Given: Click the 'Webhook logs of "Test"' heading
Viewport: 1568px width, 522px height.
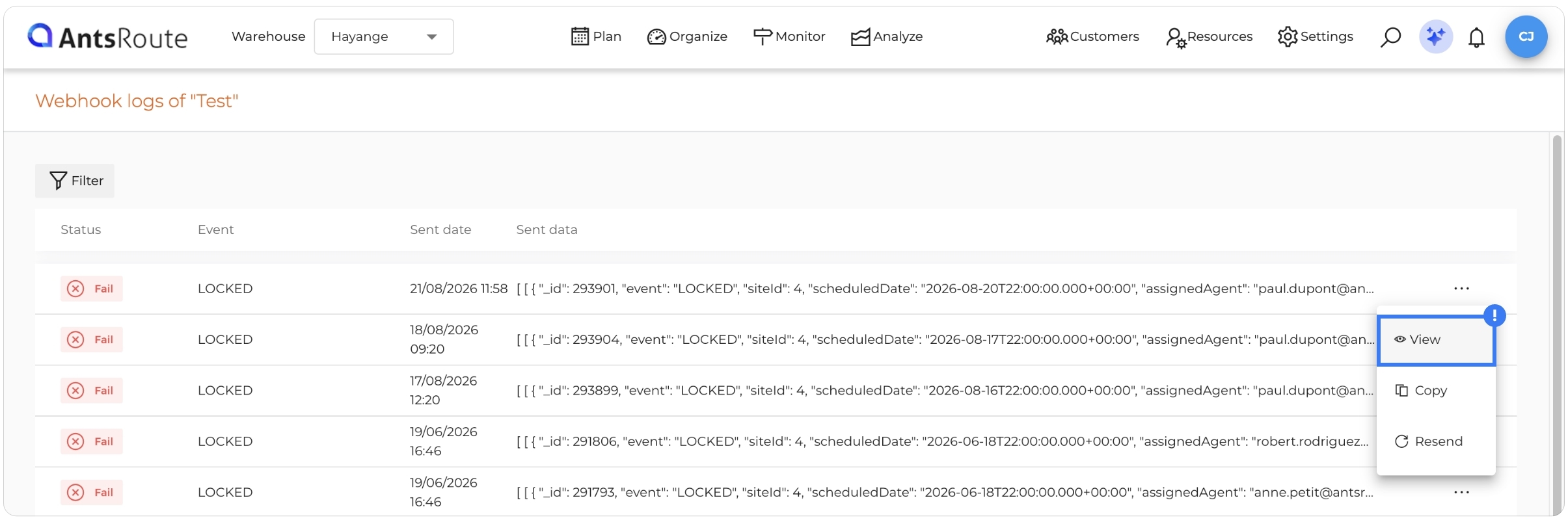Looking at the screenshot, I should pyautogui.click(x=137, y=101).
